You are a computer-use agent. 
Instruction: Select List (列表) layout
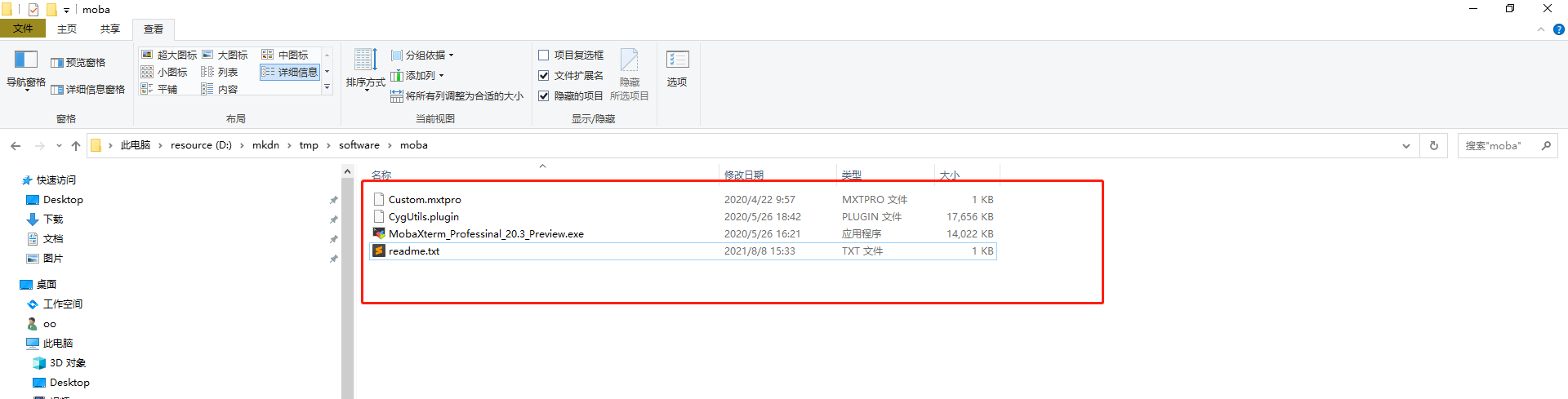220,72
